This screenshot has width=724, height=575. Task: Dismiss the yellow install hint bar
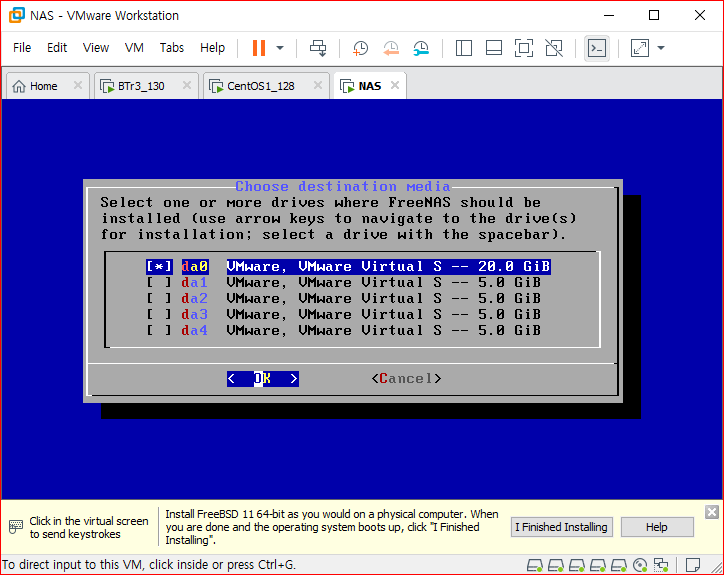[x=712, y=512]
